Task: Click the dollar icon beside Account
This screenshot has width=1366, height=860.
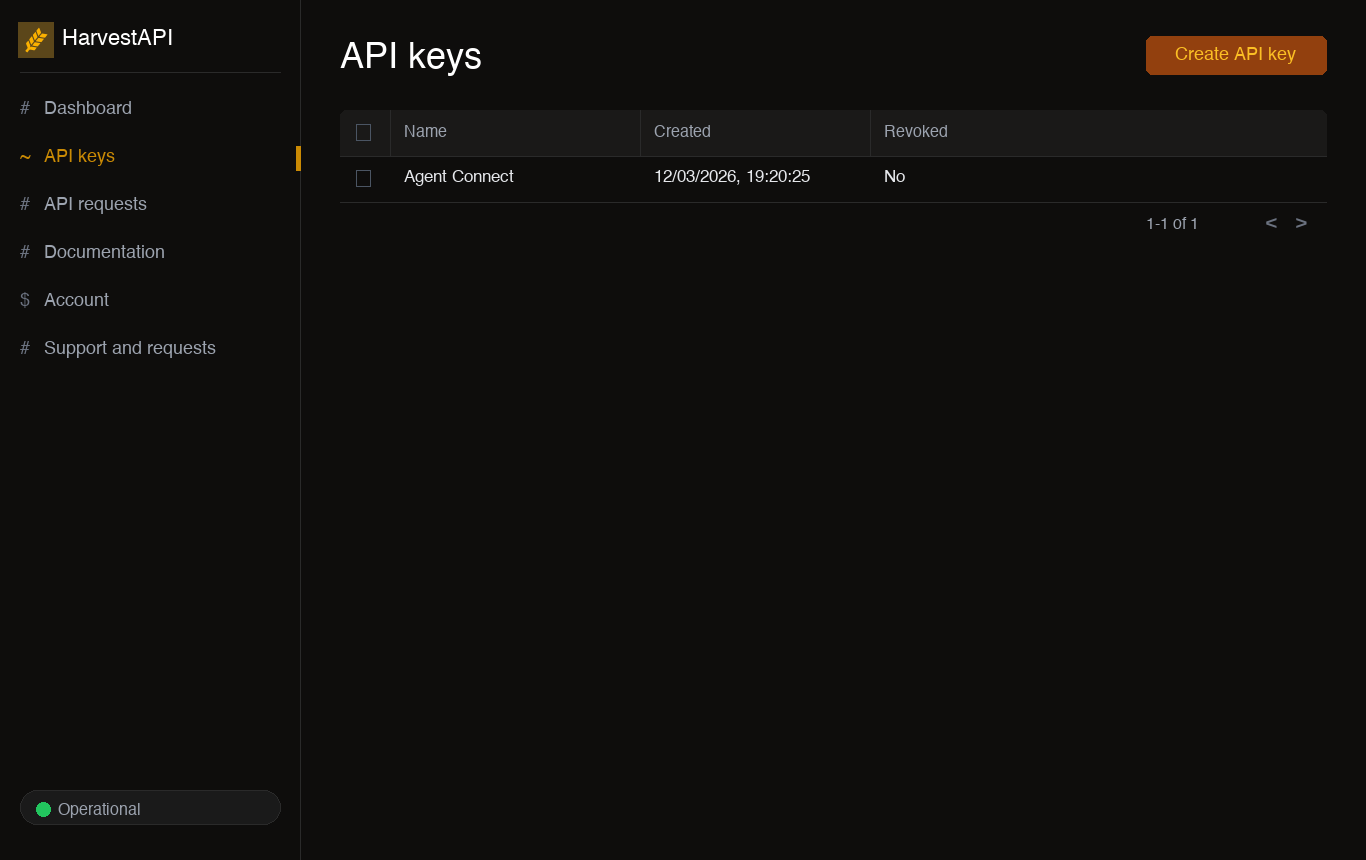Action: pyautogui.click(x=25, y=300)
